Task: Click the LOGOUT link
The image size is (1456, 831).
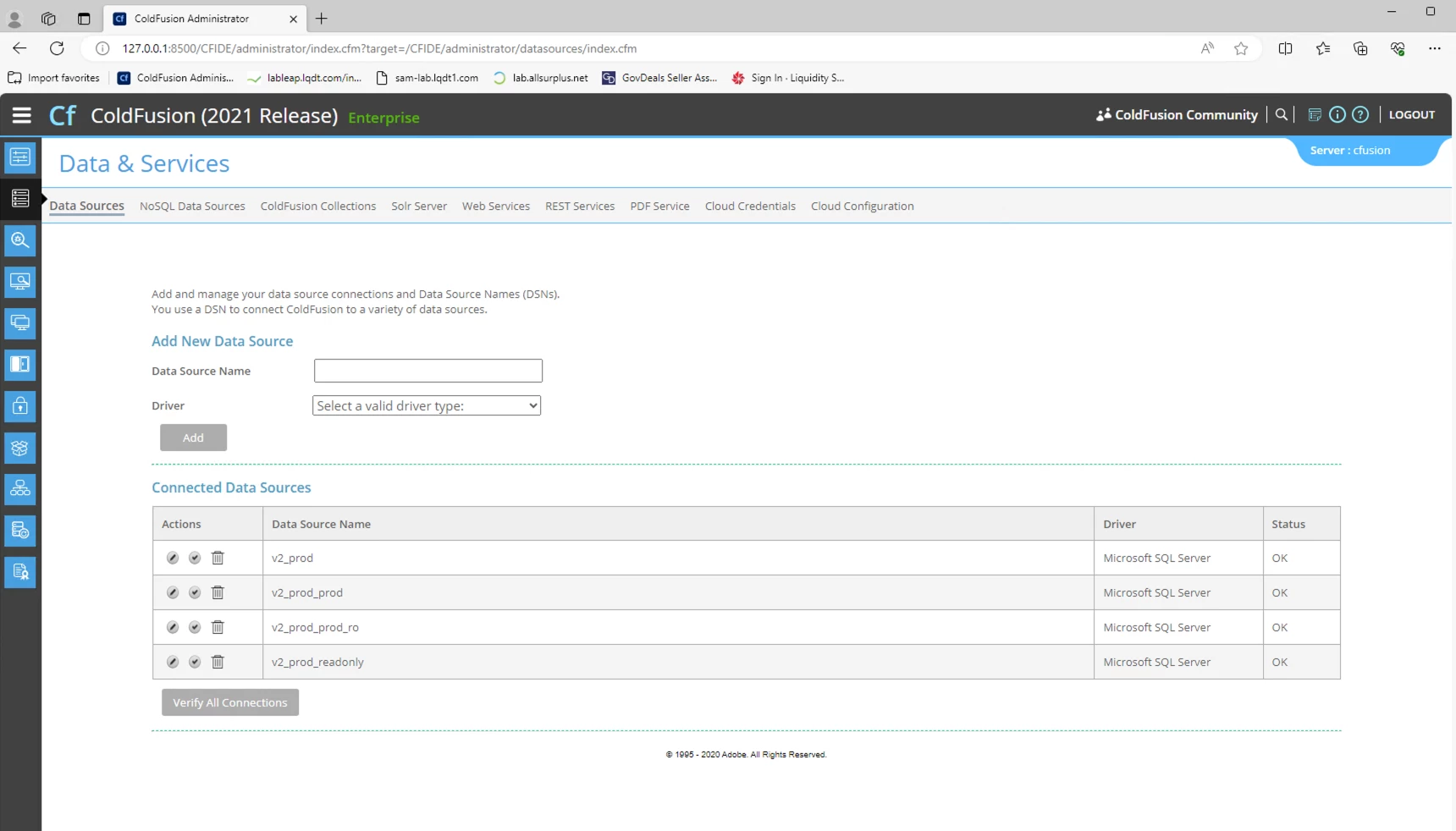Action: (x=1412, y=114)
